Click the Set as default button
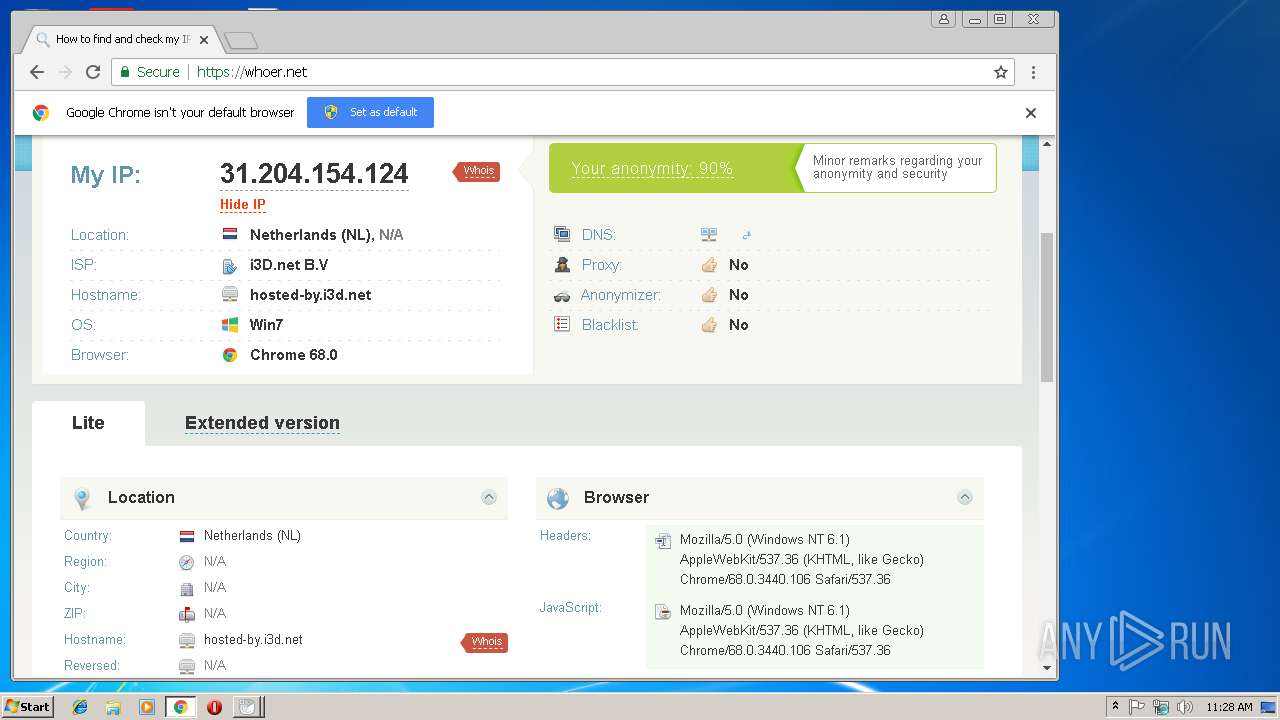This screenshot has height=720, width=1280. pos(370,112)
